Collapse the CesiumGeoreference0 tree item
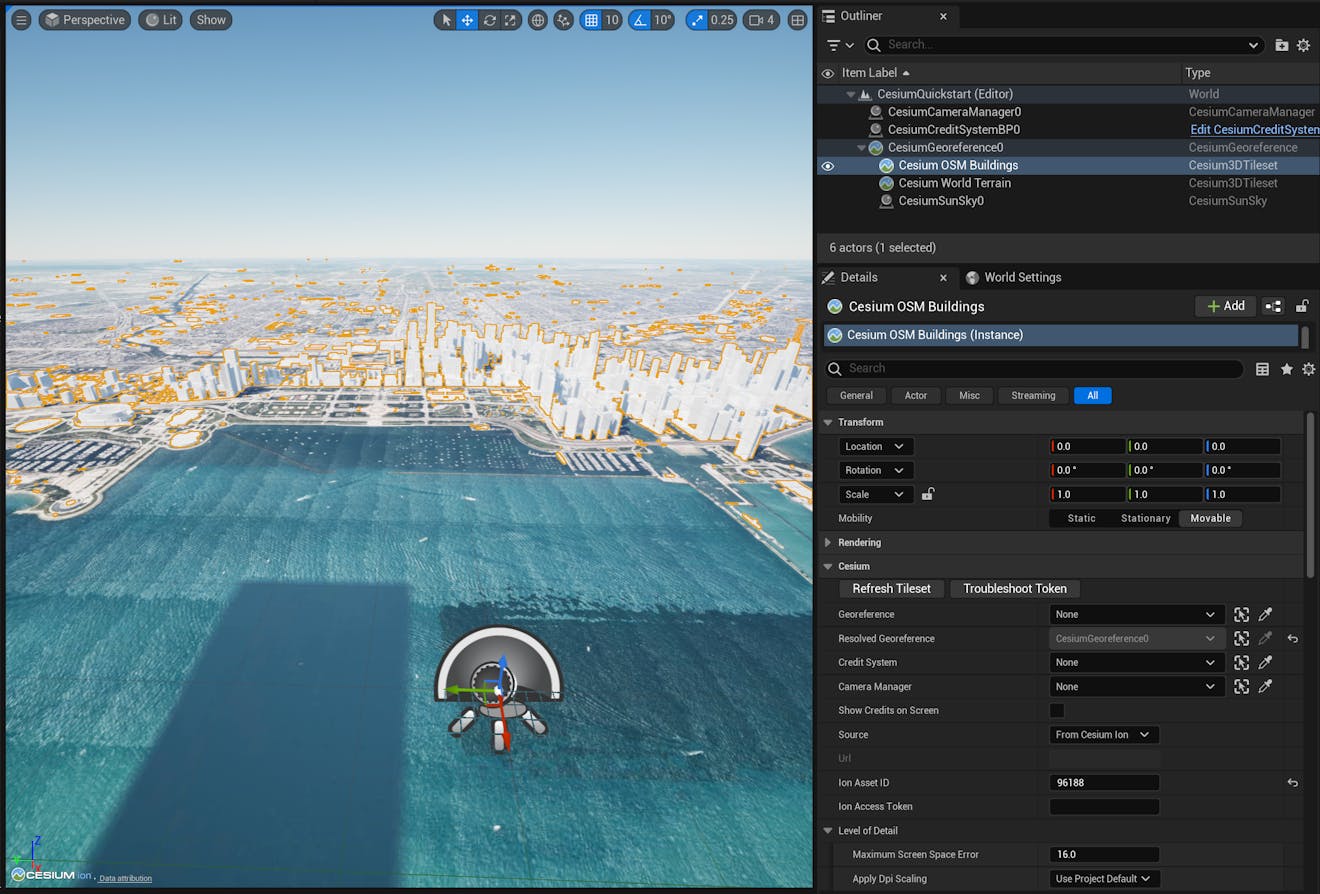This screenshot has height=894, width=1320. (861, 147)
